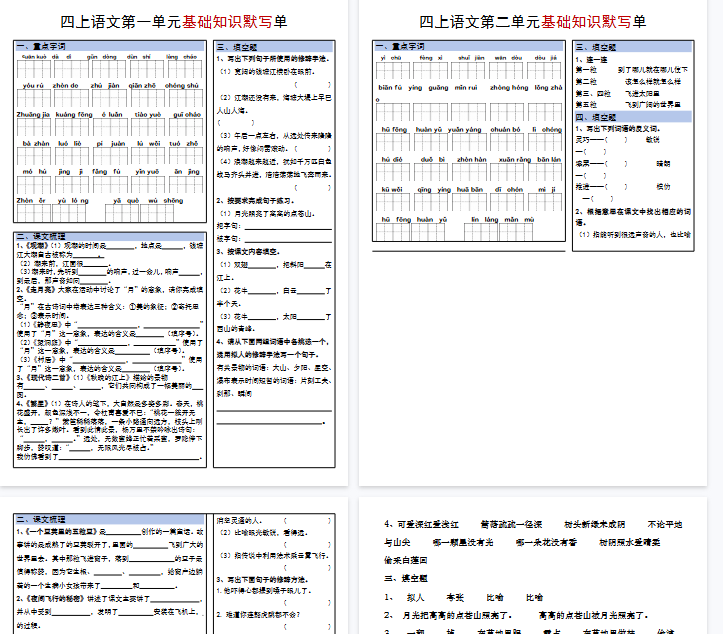This screenshot has width=723, height=634.
Task: Click question '1、写出下列句子所使用的修辞手法'
Action: [x=273, y=59]
